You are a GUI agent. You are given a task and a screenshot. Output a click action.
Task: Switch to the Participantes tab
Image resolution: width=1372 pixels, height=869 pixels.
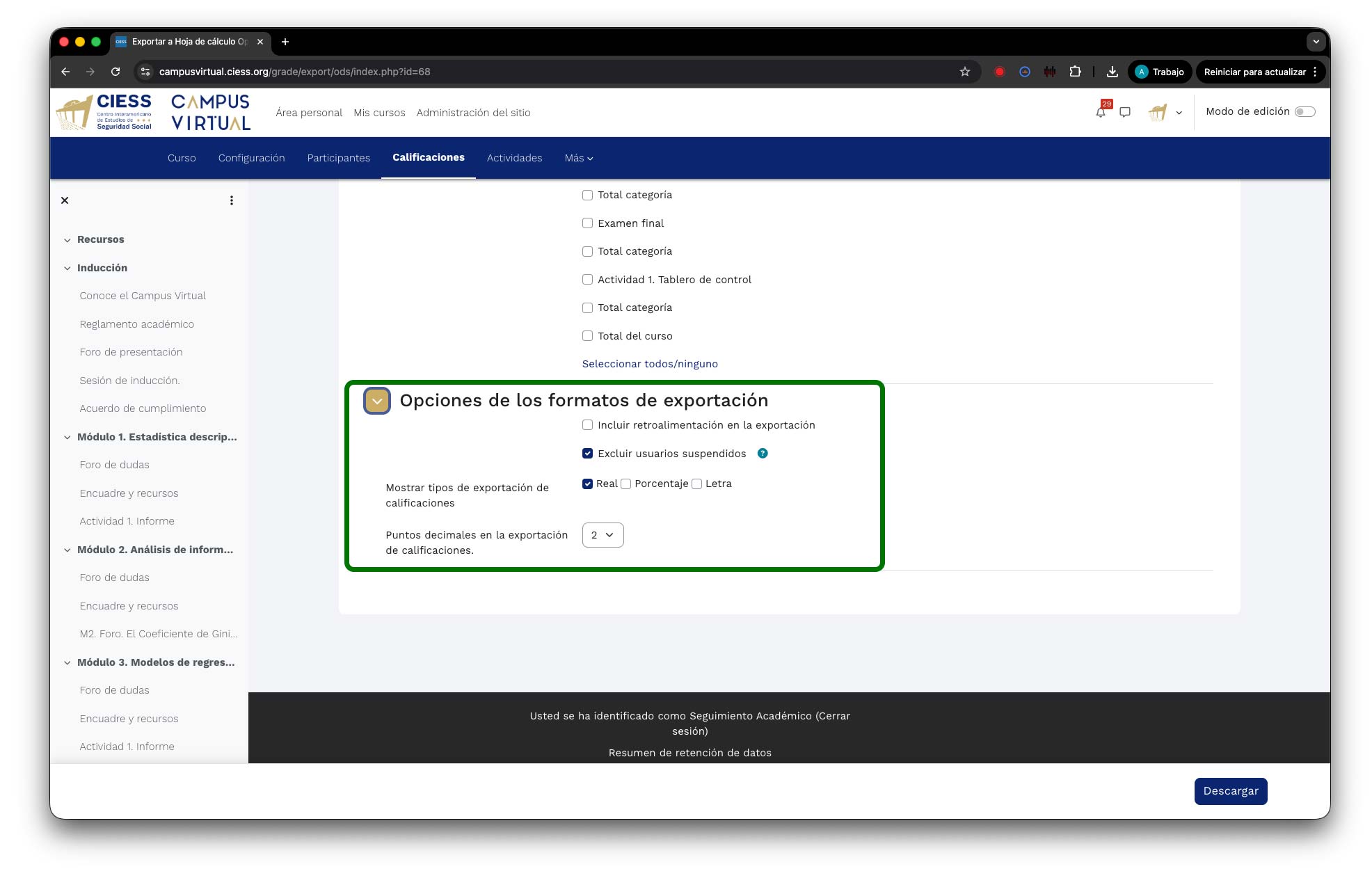pyautogui.click(x=338, y=158)
